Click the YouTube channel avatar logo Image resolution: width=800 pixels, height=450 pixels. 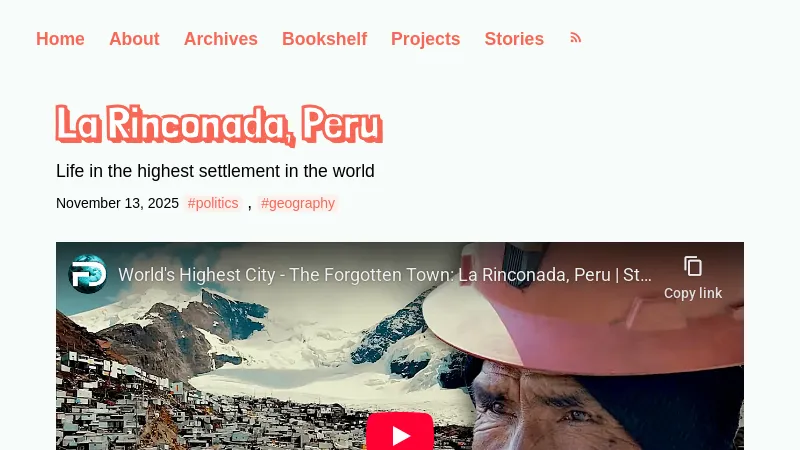[x=88, y=274]
